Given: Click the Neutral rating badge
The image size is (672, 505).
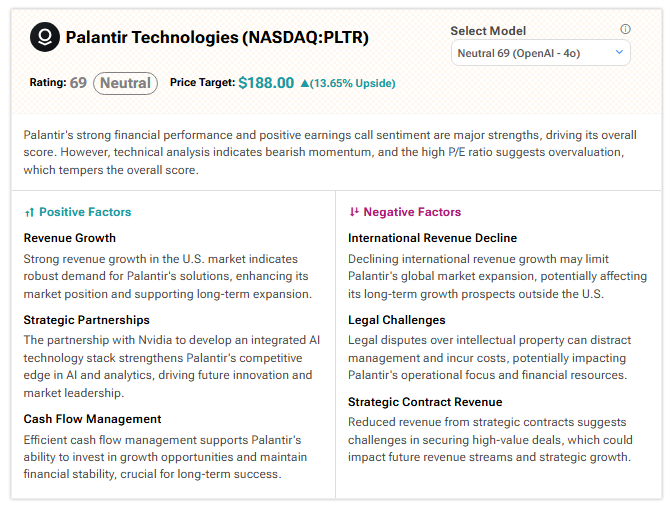Looking at the screenshot, I should (x=125, y=83).
